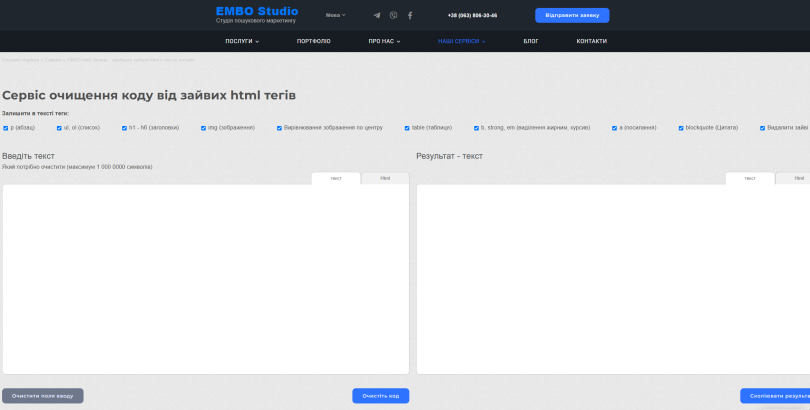Focus the 'Результат - текст' output area

click(x=613, y=279)
